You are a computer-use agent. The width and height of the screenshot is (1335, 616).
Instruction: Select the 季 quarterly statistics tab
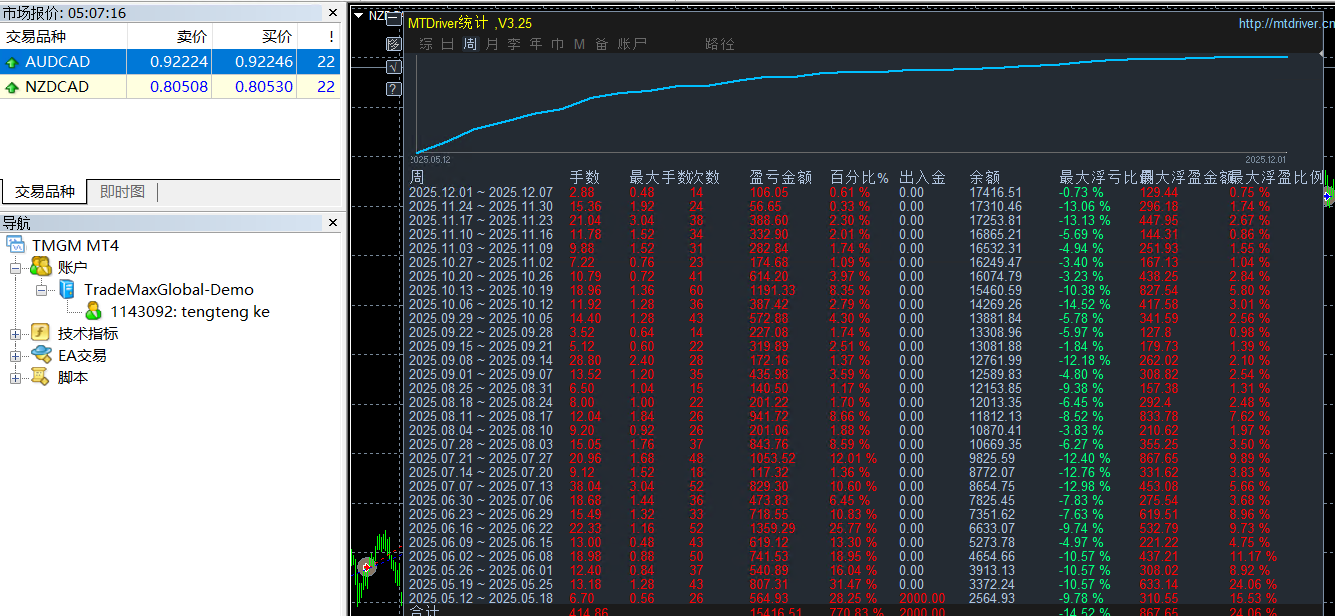tap(513, 44)
